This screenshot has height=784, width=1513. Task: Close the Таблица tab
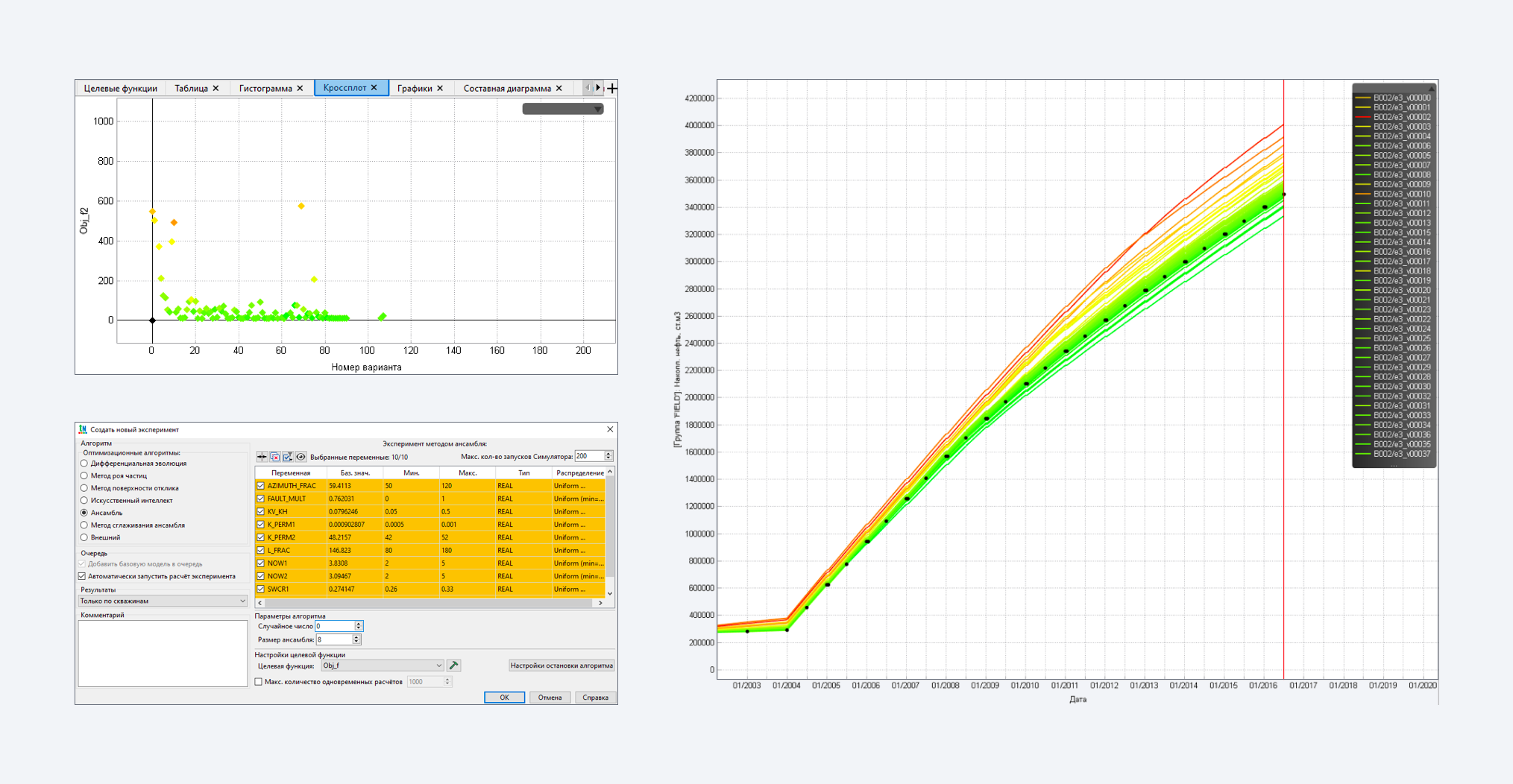pyautogui.click(x=216, y=88)
